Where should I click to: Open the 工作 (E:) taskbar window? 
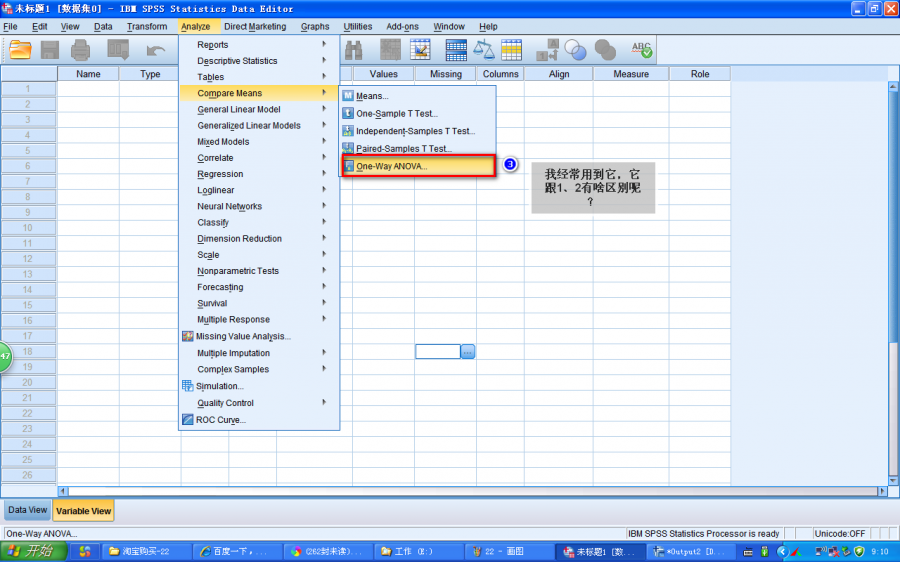tap(418, 552)
